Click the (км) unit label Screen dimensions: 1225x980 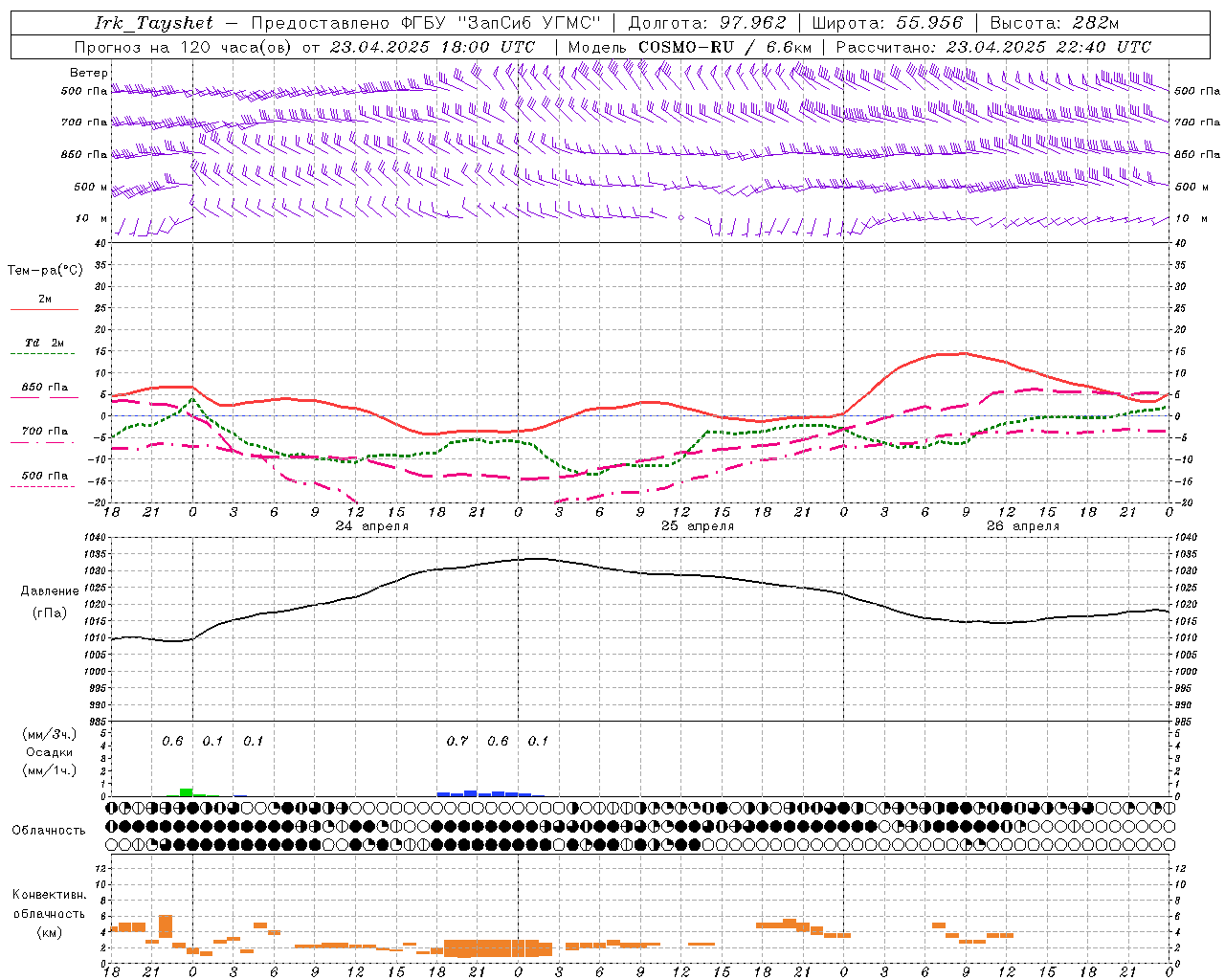50,932
